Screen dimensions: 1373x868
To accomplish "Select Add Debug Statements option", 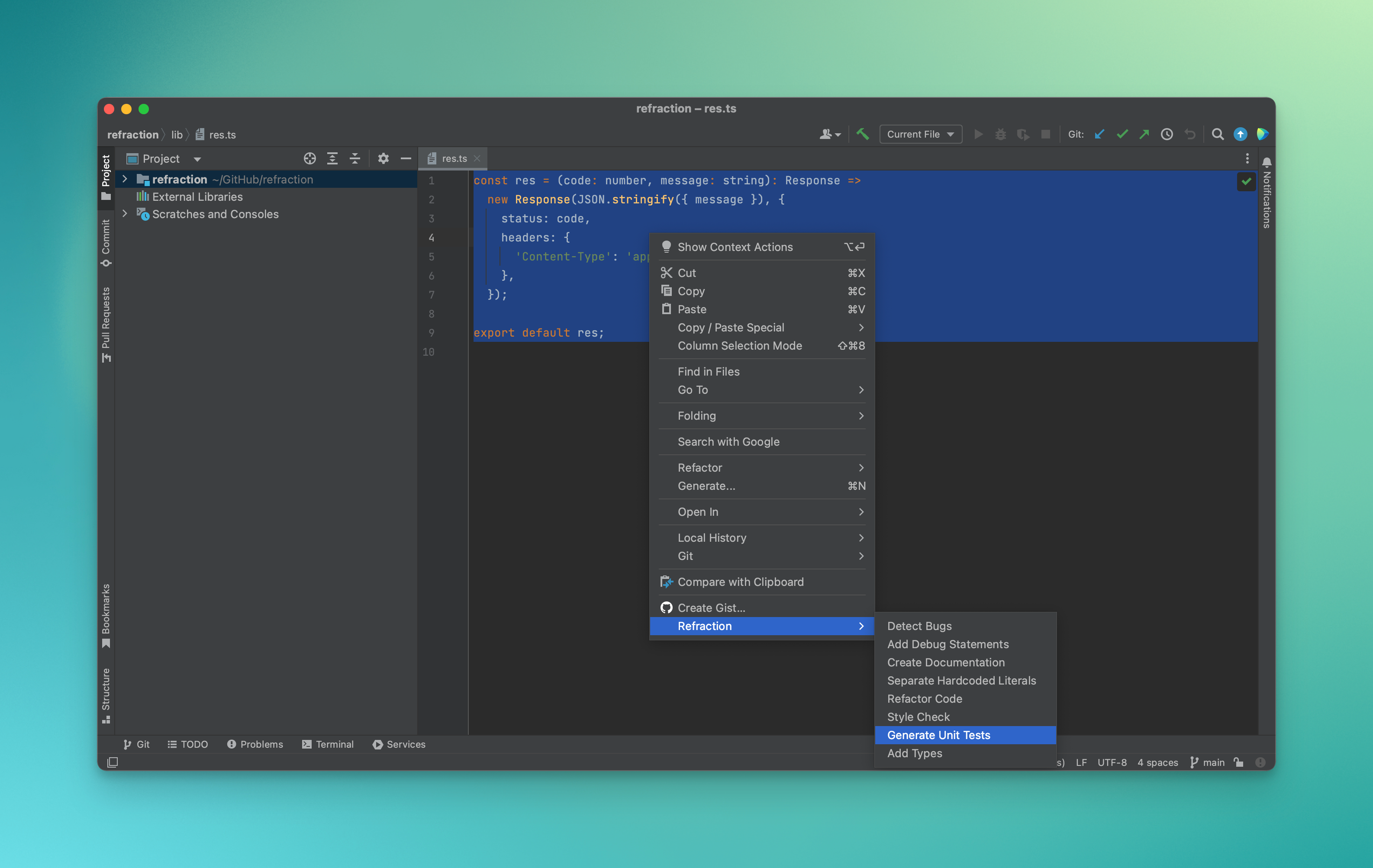I will click(x=965, y=645).
